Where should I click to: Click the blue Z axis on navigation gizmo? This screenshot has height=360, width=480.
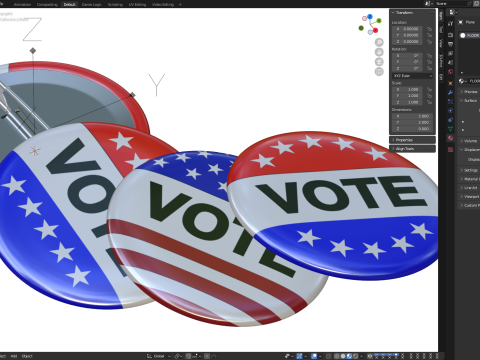coord(370,16)
